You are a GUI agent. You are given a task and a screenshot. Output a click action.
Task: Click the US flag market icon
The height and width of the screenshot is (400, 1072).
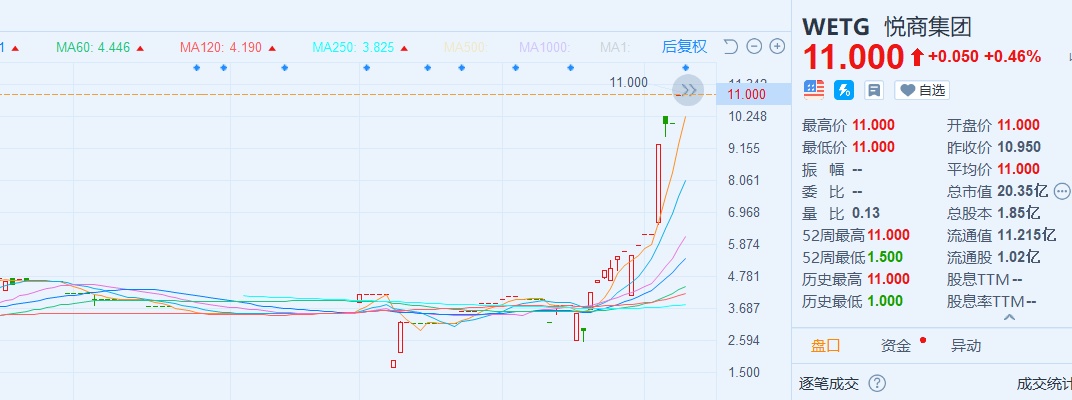click(x=814, y=90)
